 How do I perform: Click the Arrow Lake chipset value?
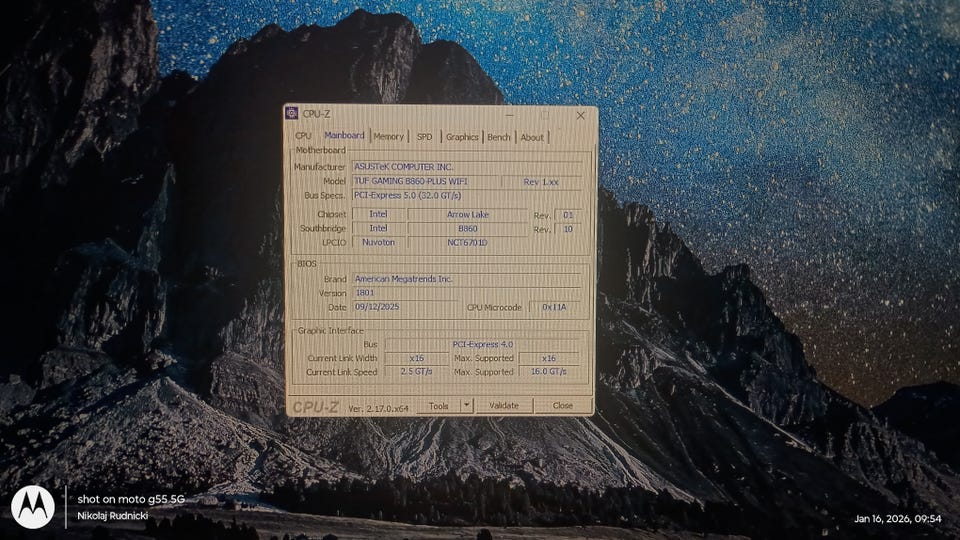tap(468, 214)
